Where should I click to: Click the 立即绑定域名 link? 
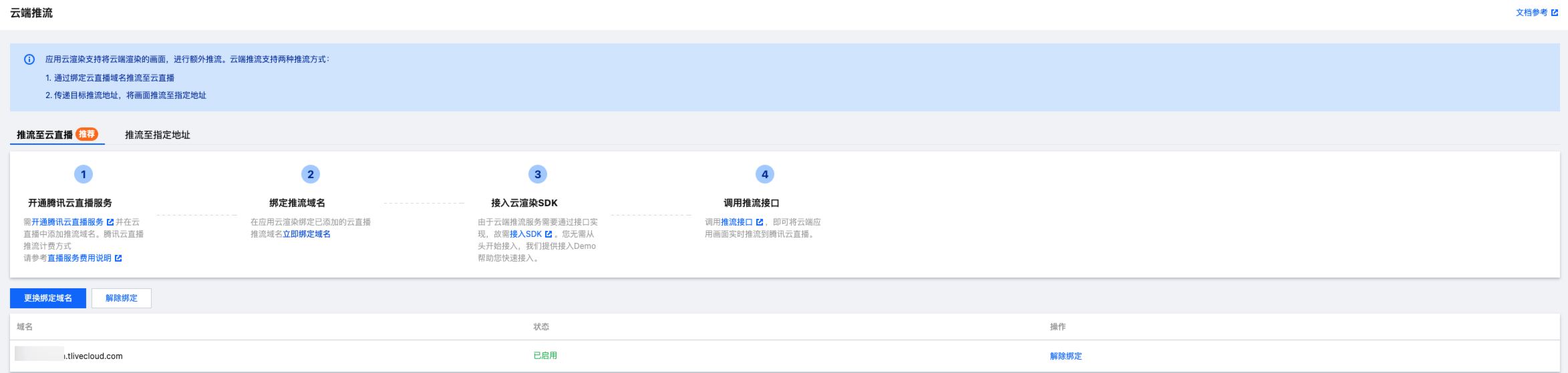pyautogui.click(x=307, y=234)
